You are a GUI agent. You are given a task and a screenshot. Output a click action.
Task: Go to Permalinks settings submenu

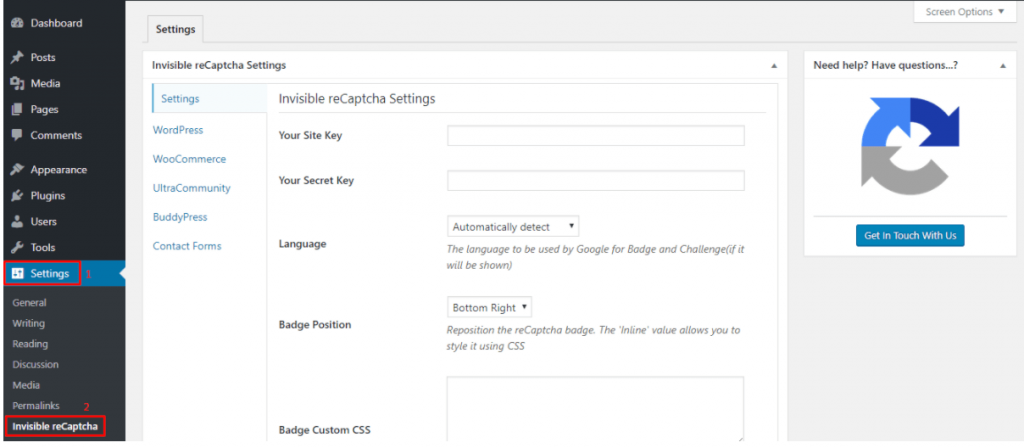pos(37,406)
